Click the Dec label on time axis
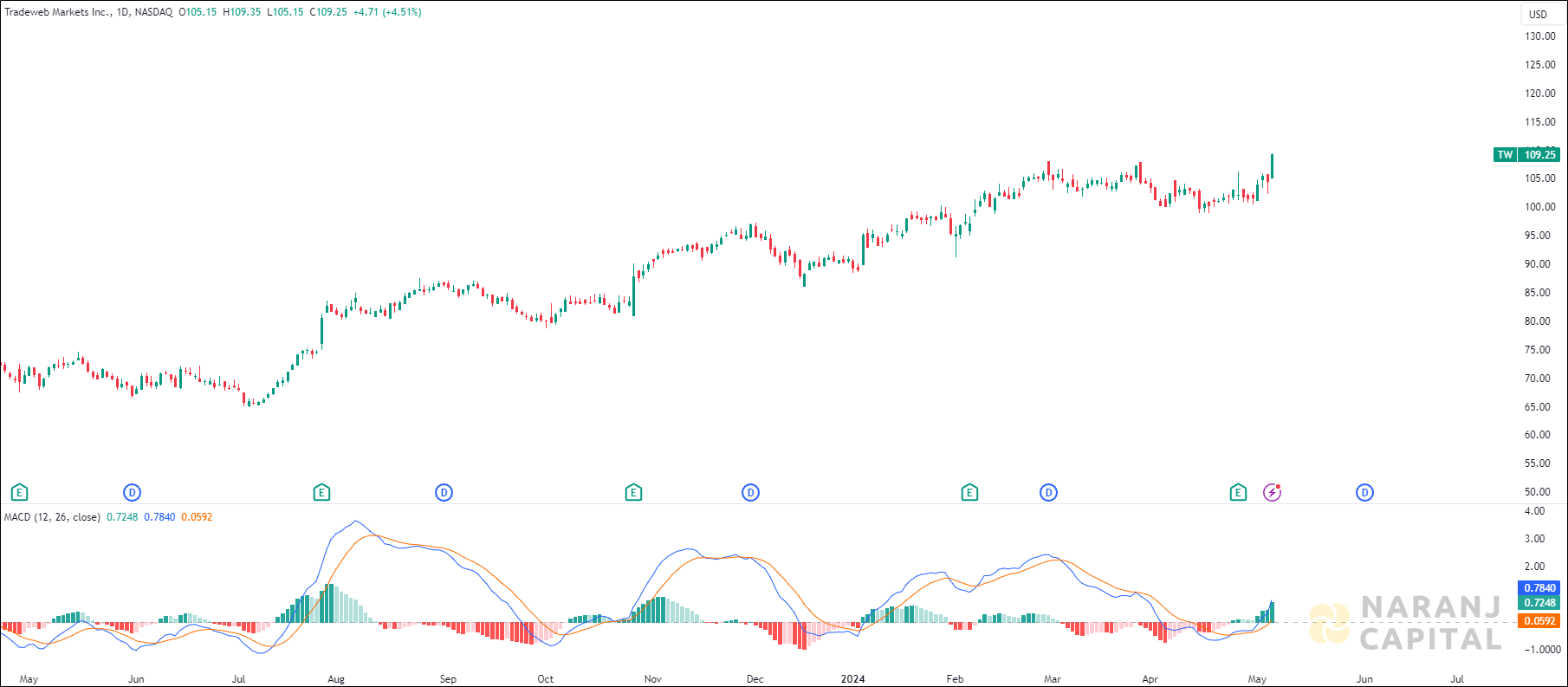1568x687 pixels. pyautogui.click(x=755, y=679)
